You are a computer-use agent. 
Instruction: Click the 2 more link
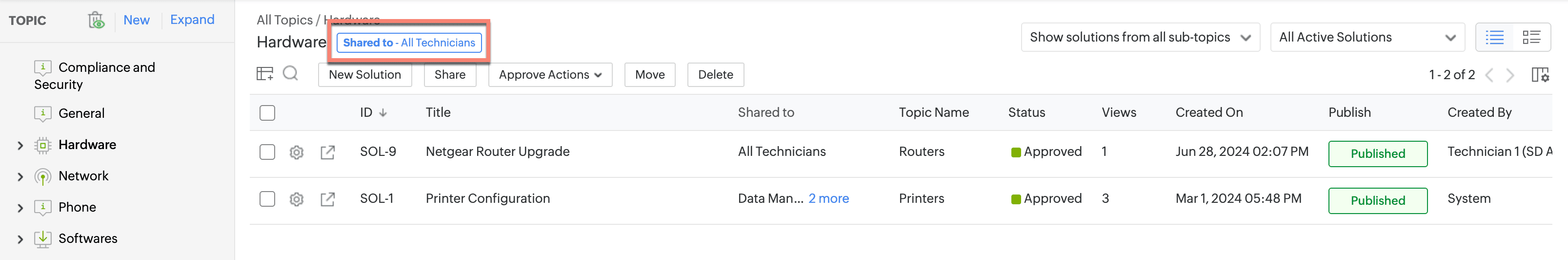828,198
